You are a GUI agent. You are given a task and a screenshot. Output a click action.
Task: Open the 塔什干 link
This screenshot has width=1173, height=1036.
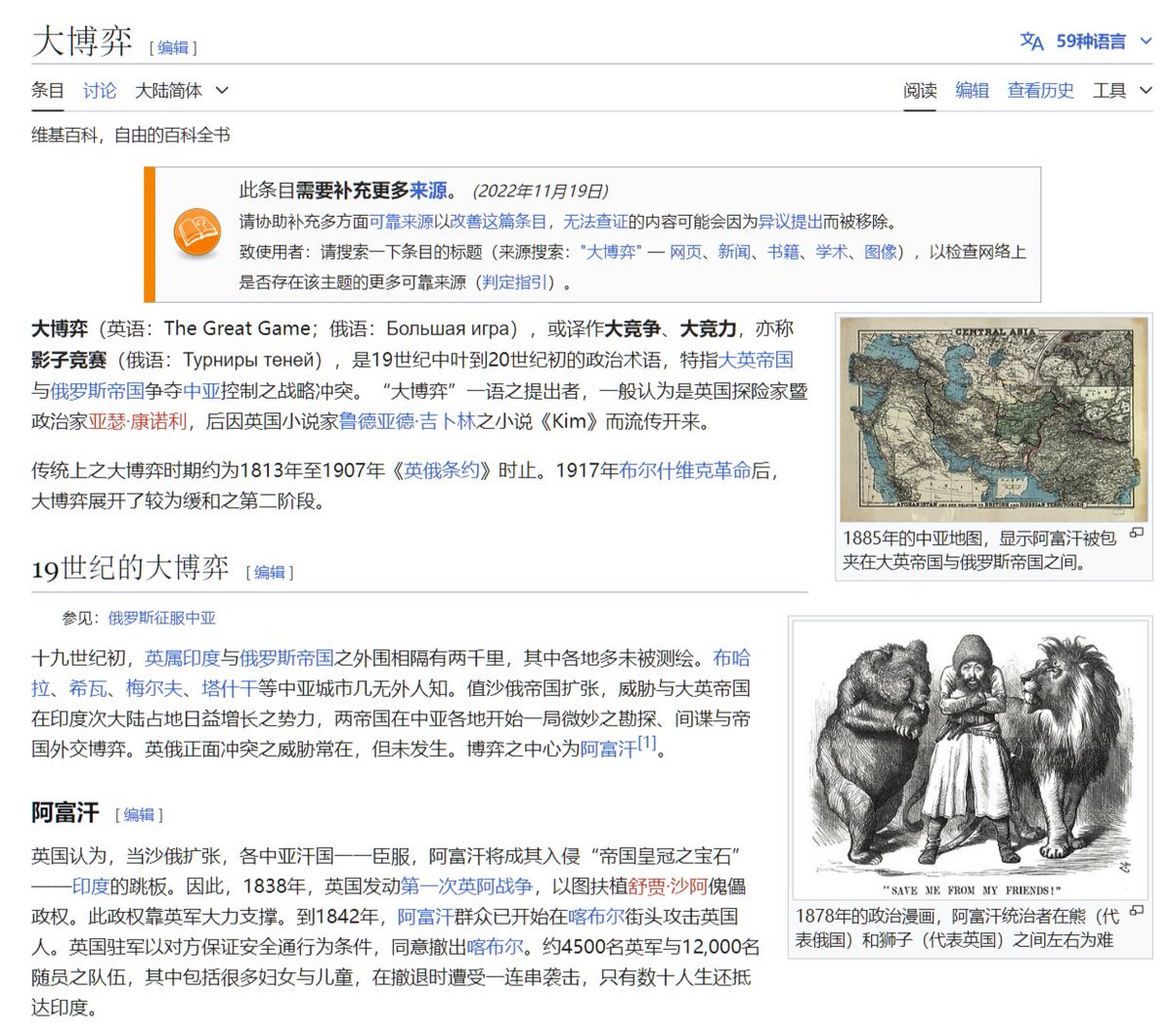tap(230, 689)
